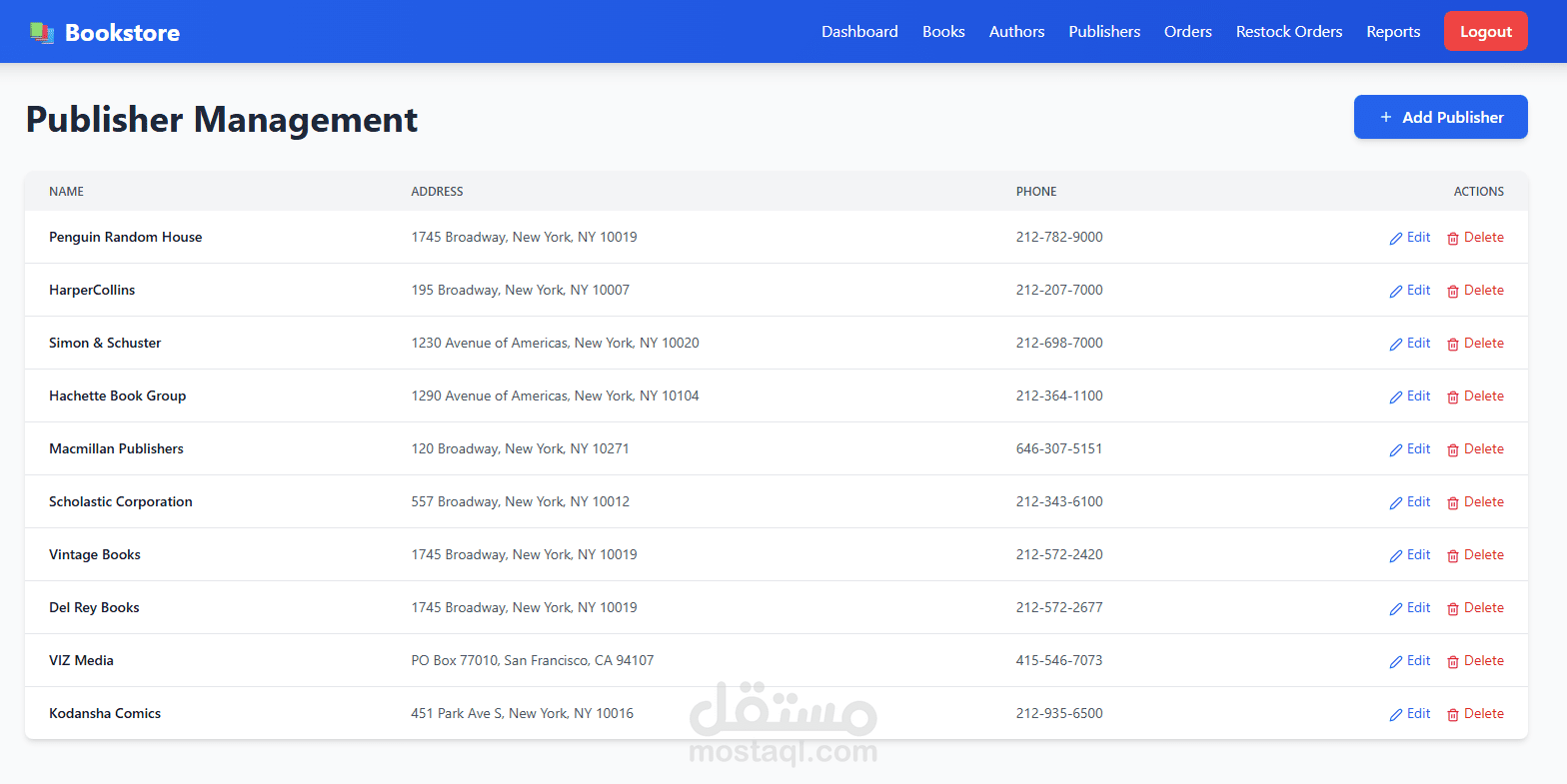Open the Reports page
Screen dimensions: 1567x784
click(x=1393, y=32)
